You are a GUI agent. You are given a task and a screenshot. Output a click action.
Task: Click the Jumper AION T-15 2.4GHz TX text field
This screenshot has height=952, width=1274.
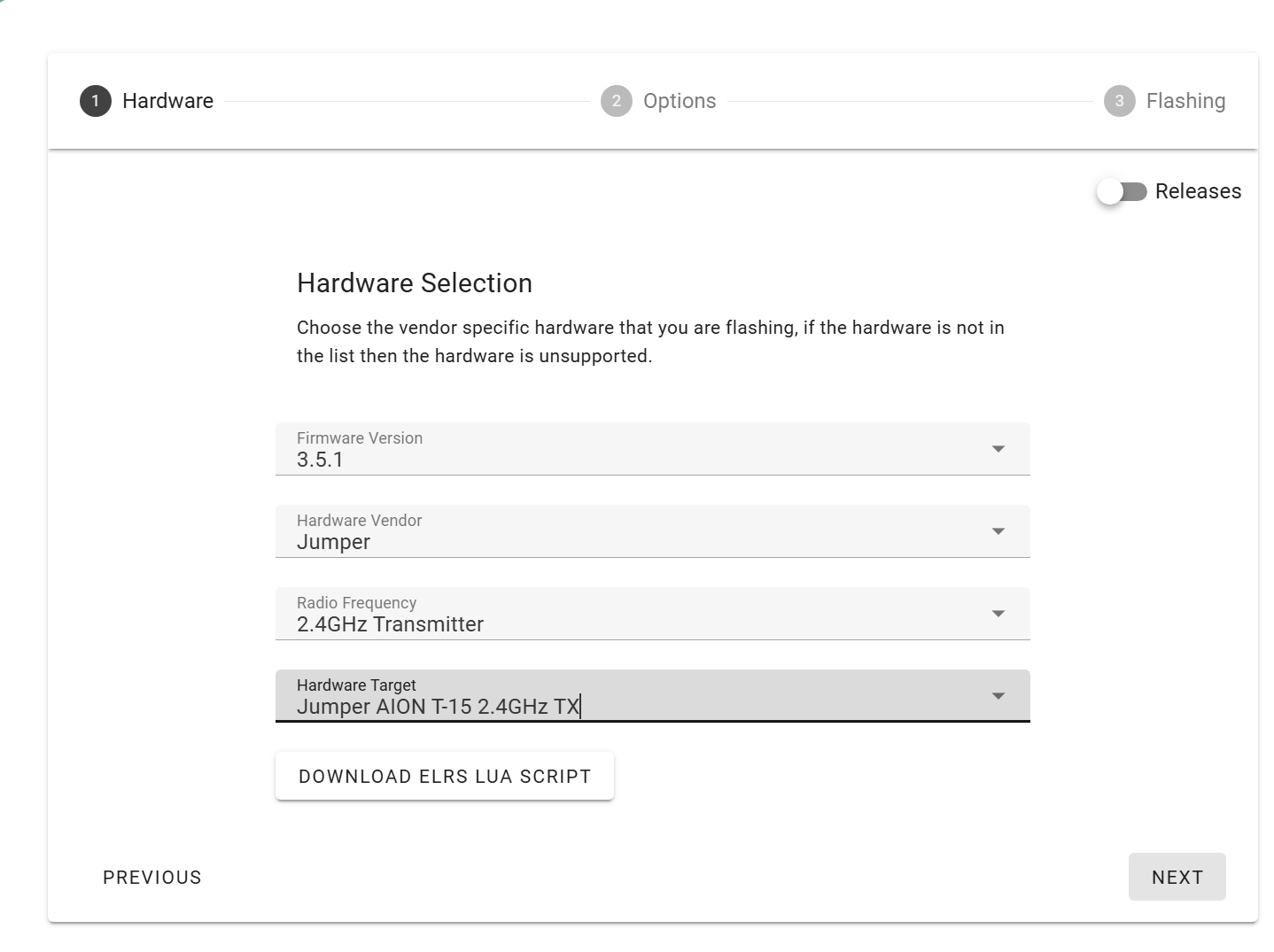point(652,696)
